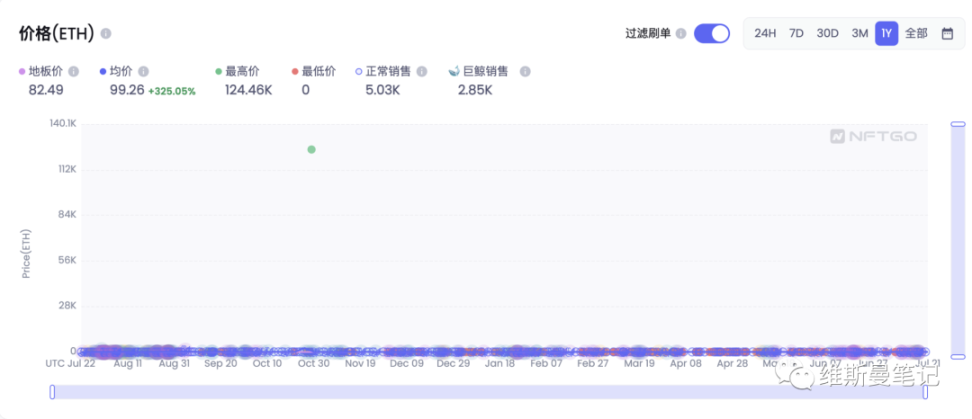Screen dimensions: 972x419
Task: Toggle the 过滤刷单 switch off
Action: [x=712, y=33]
